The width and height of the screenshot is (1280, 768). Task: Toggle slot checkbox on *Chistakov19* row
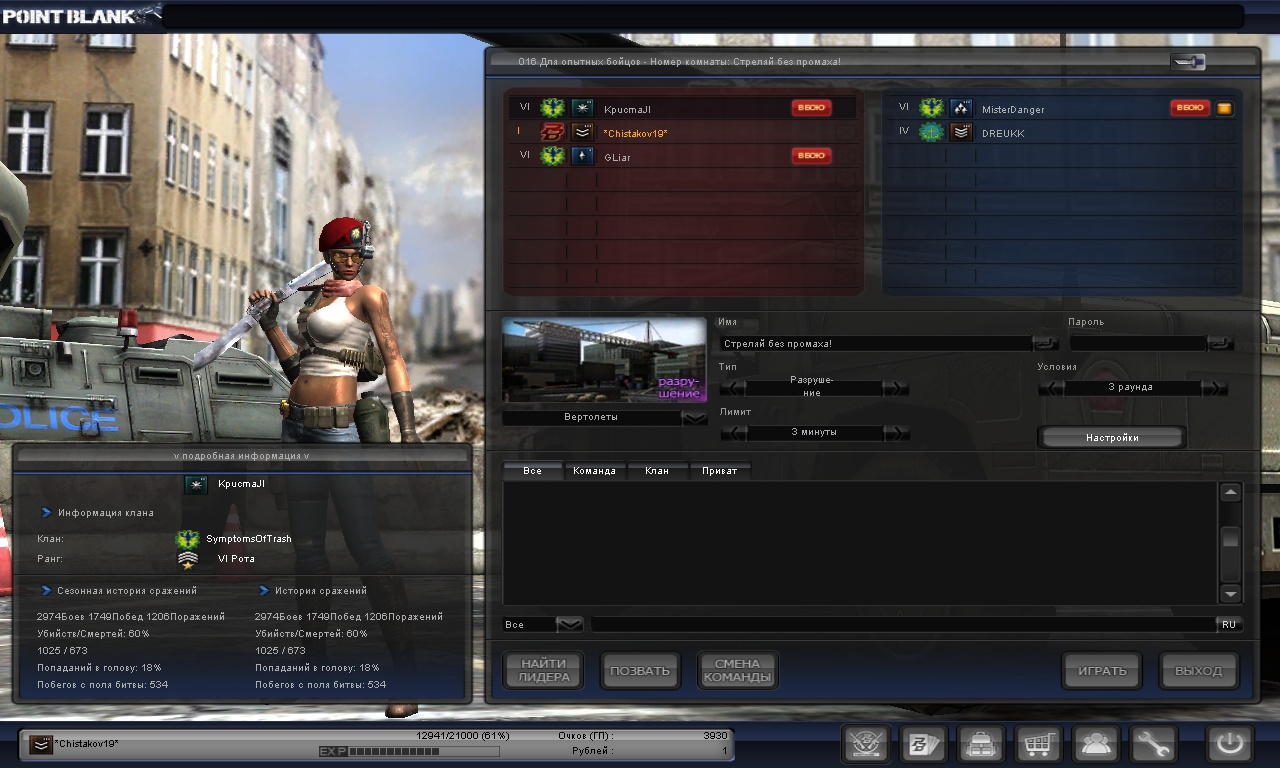click(846, 132)
